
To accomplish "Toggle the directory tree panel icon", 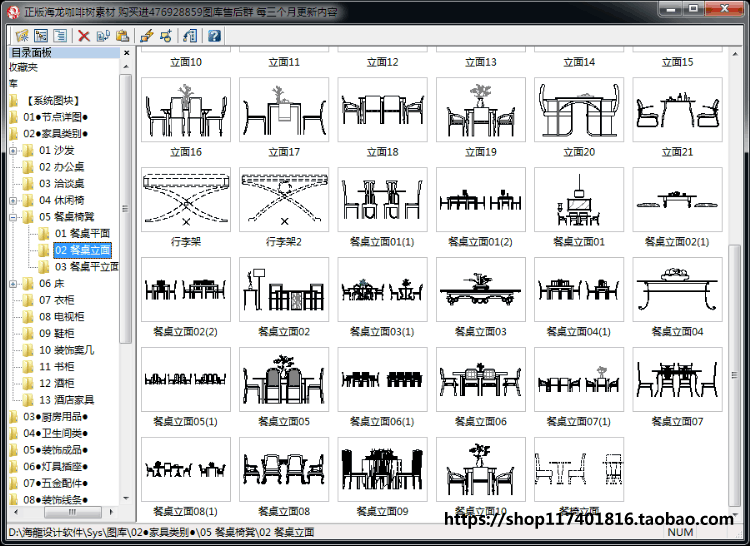I will pyautogui.click(x=41, y=35).
